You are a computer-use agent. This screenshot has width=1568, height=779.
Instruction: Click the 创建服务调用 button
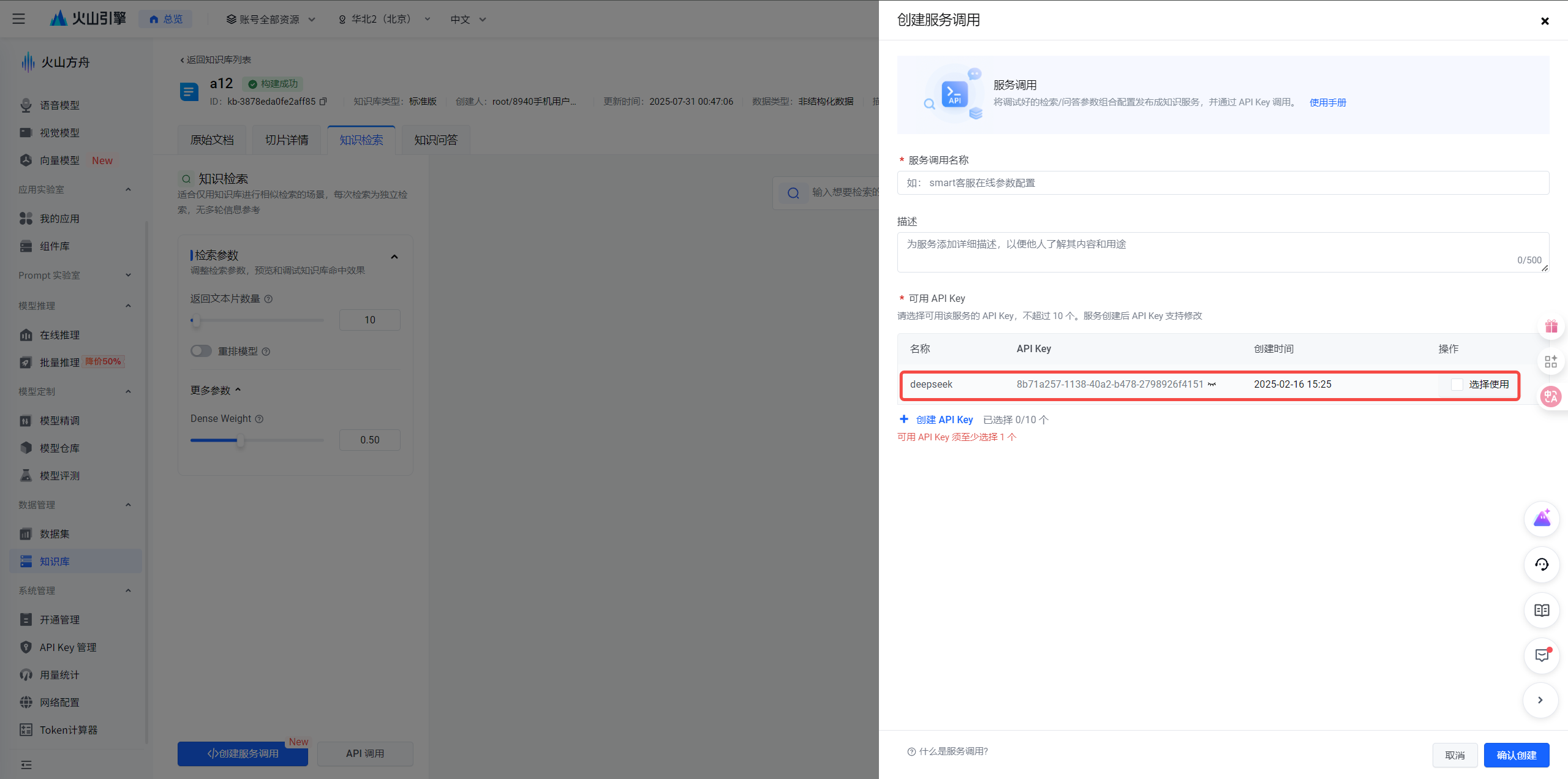point(243,754)
